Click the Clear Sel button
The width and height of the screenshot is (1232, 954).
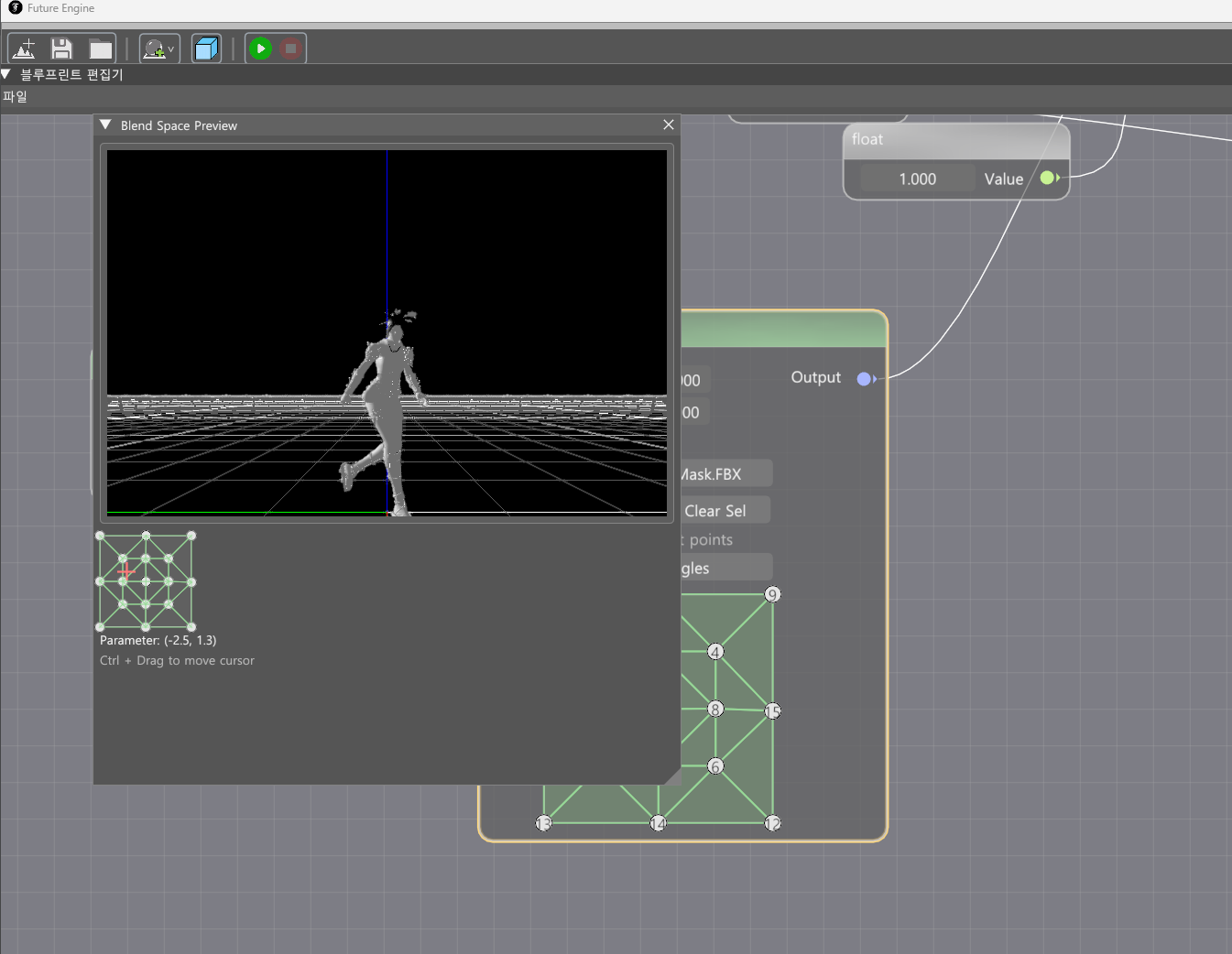tap(724, 511)
